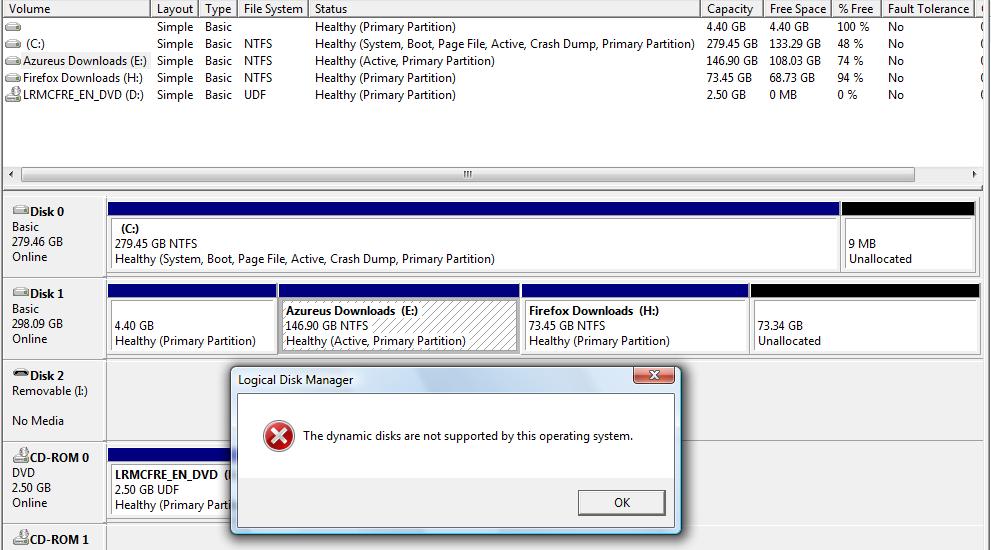
Task: Close the Logical Disk Manager error dialog
Action: [x=654, y=376]
